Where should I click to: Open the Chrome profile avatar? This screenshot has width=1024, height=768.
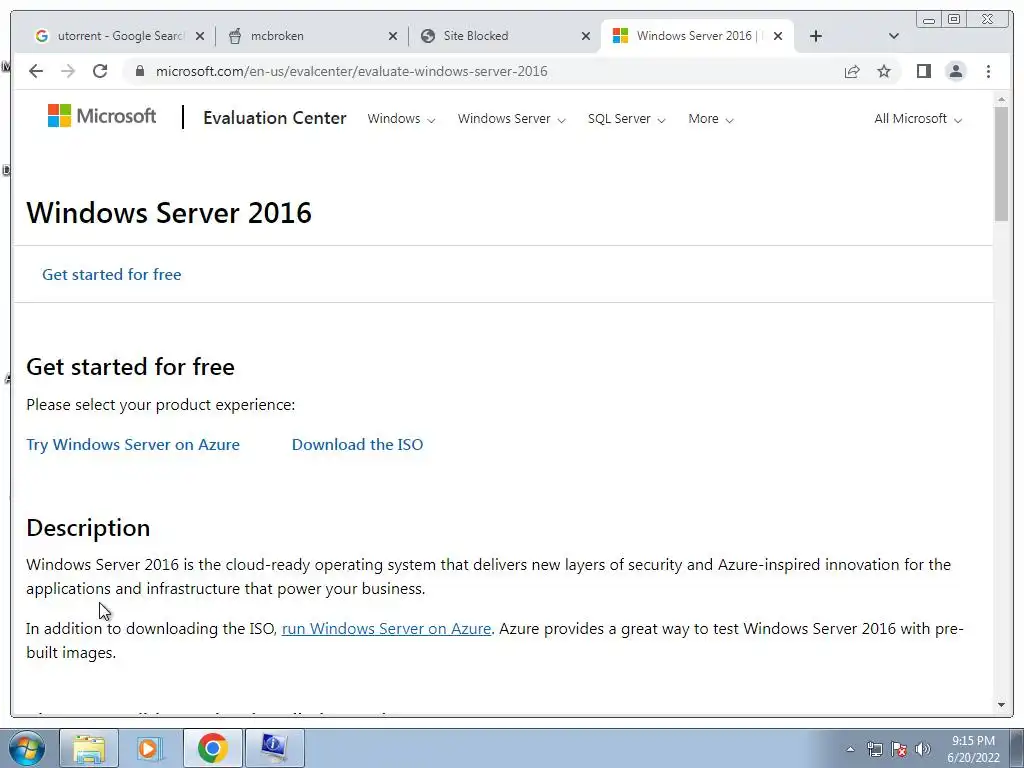[955, 71]
